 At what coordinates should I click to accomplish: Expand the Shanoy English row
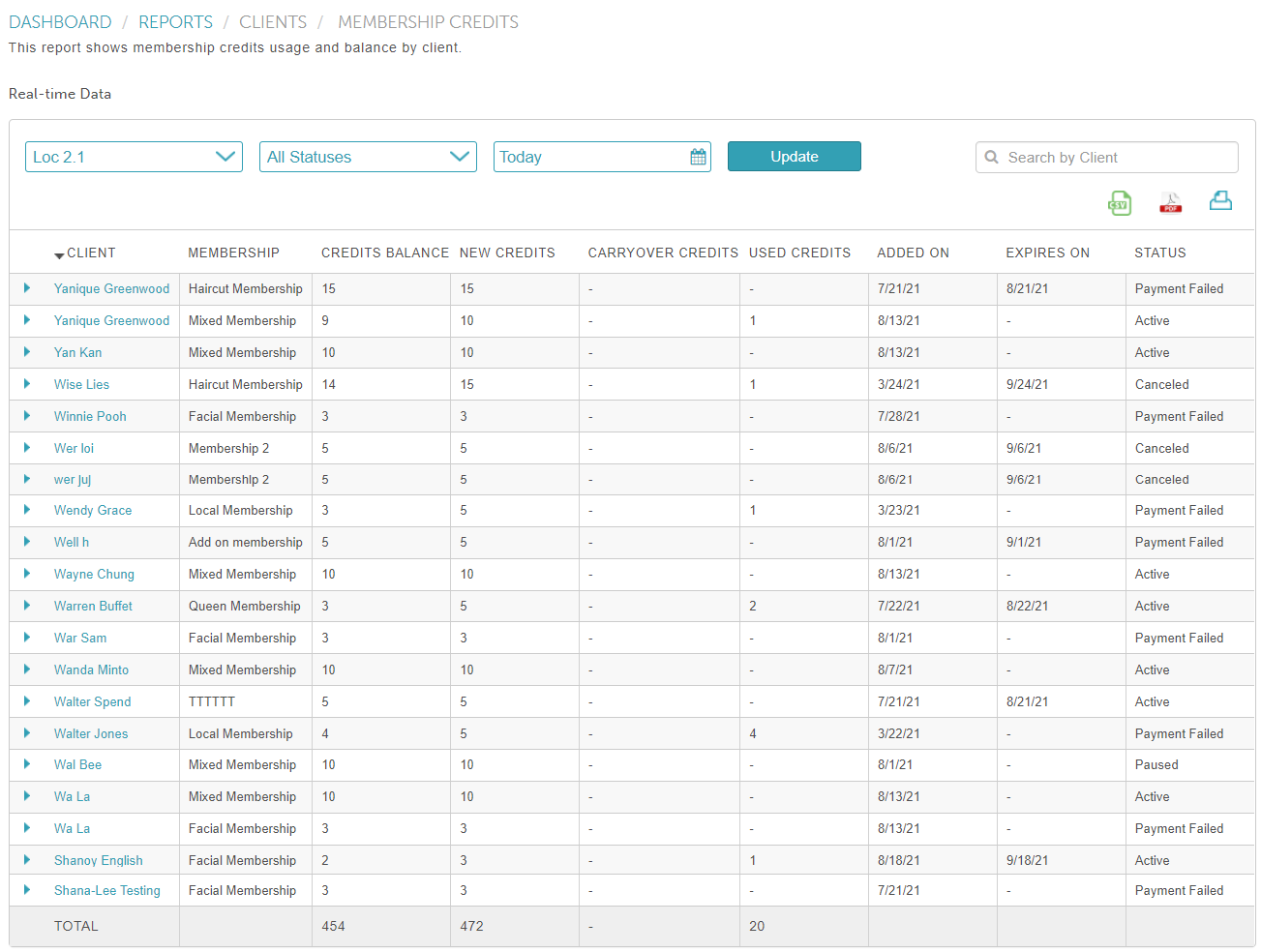(x=27, y=860)
